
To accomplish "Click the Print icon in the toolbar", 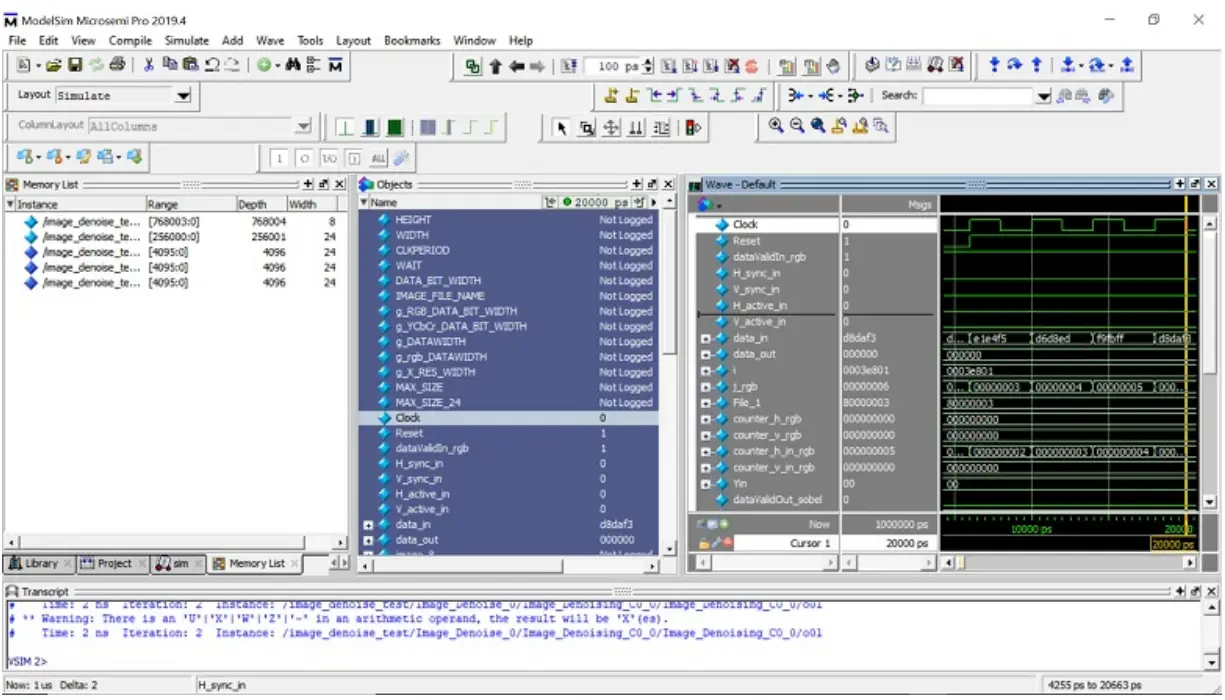I will (x=117, y=65).
